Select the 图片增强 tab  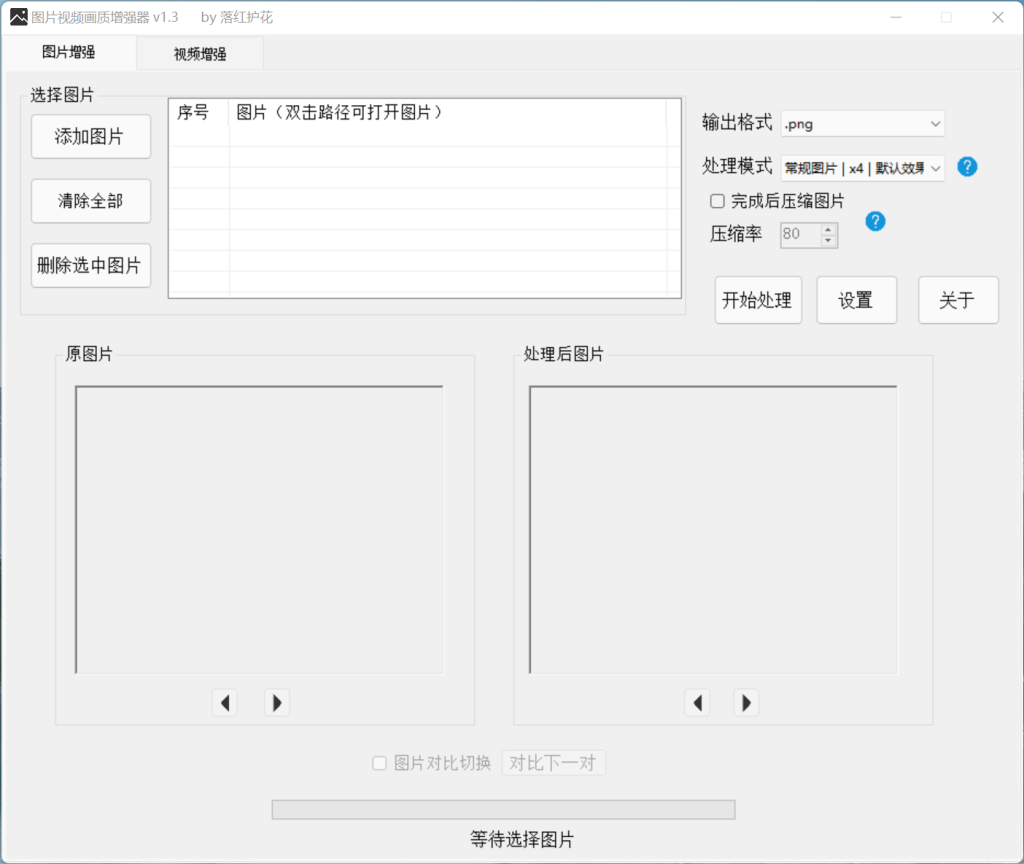pyautogui.click(x=69, y=54)
